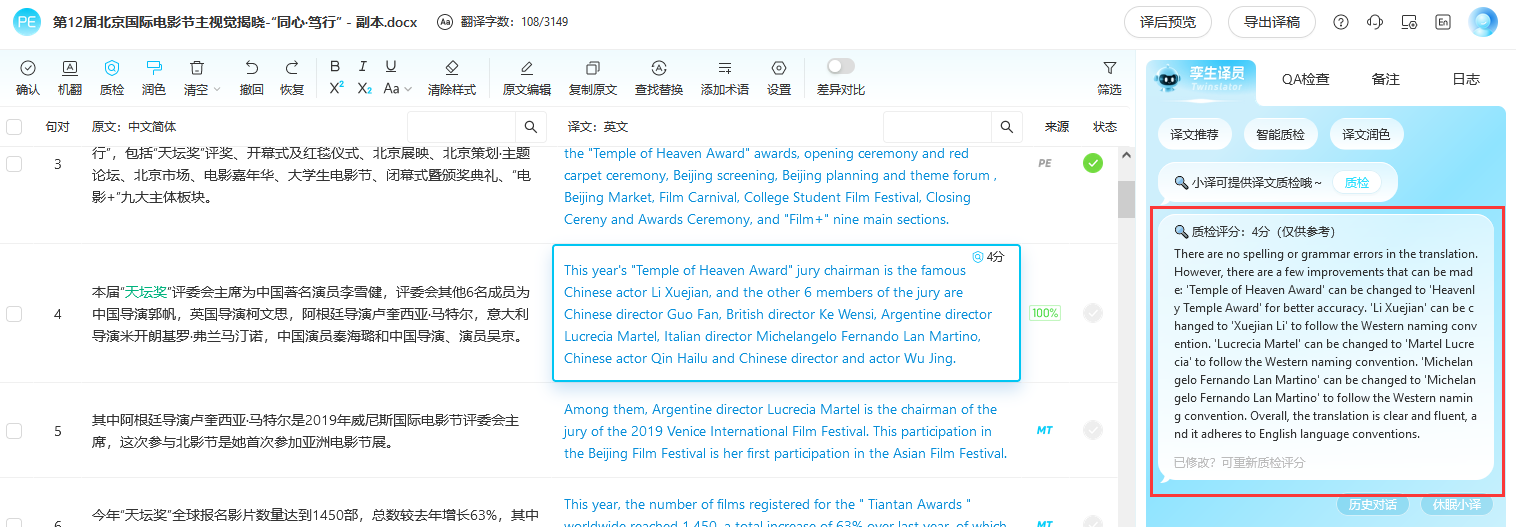Viewport: 1516px width, 527px height.
Task: Toggle the 差异对比 switch
Action: [x=840, y=66]
